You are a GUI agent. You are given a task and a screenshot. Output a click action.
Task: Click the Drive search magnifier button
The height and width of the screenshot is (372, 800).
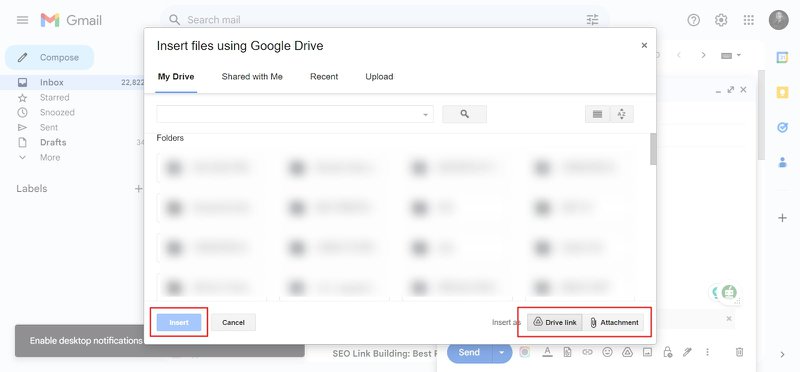(464, 114)
